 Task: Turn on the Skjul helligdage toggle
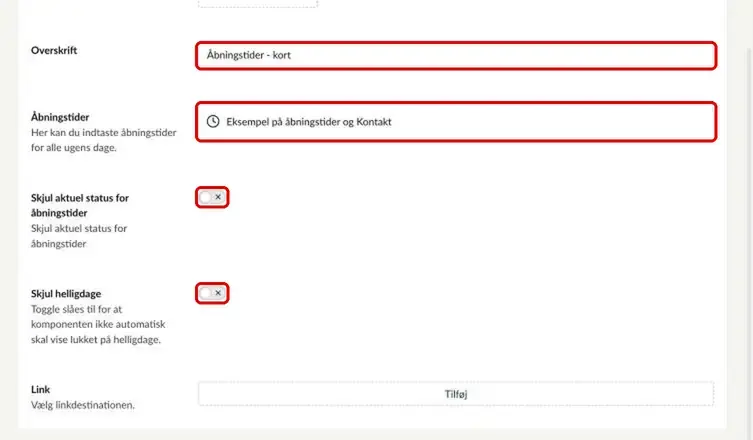point(212,293)
